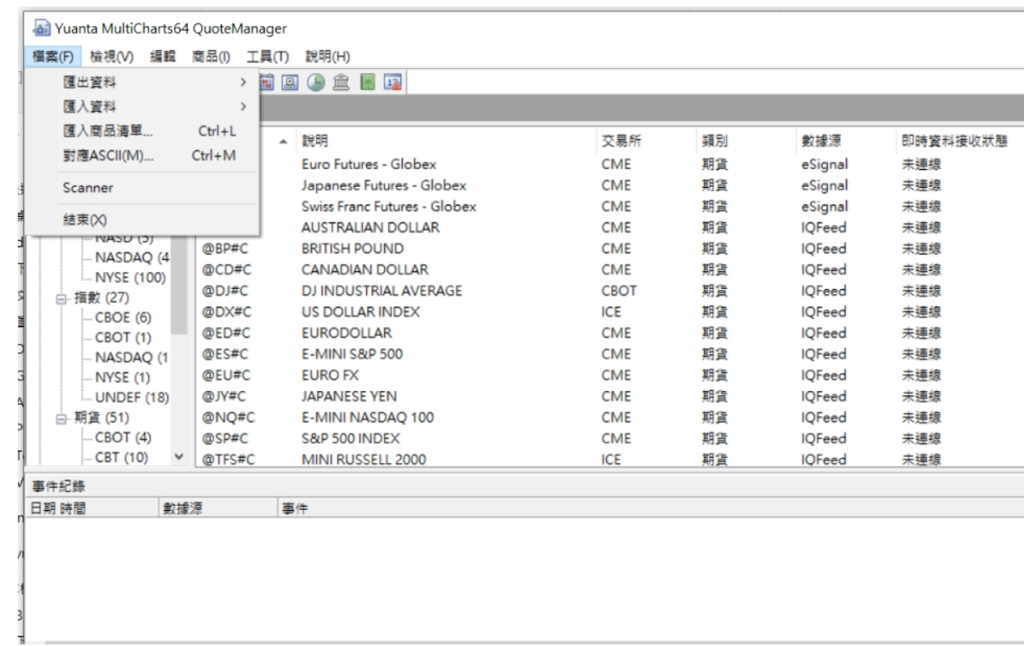Click the Euro Futures - Globex description
Screen dimensions: 1024x646
pyautogui.click(x=369, y=164)
